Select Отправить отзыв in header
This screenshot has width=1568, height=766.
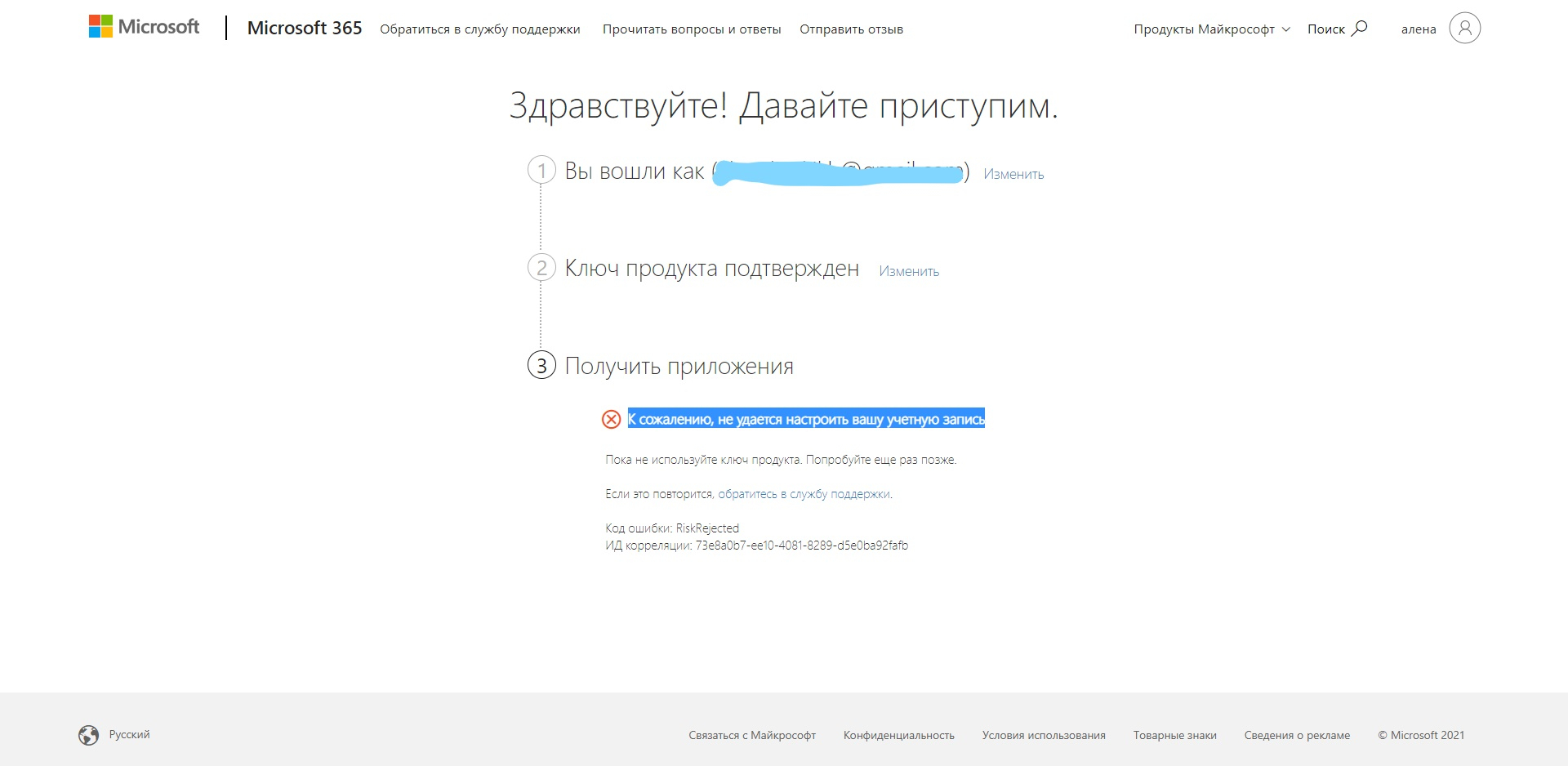click(851, 29)
